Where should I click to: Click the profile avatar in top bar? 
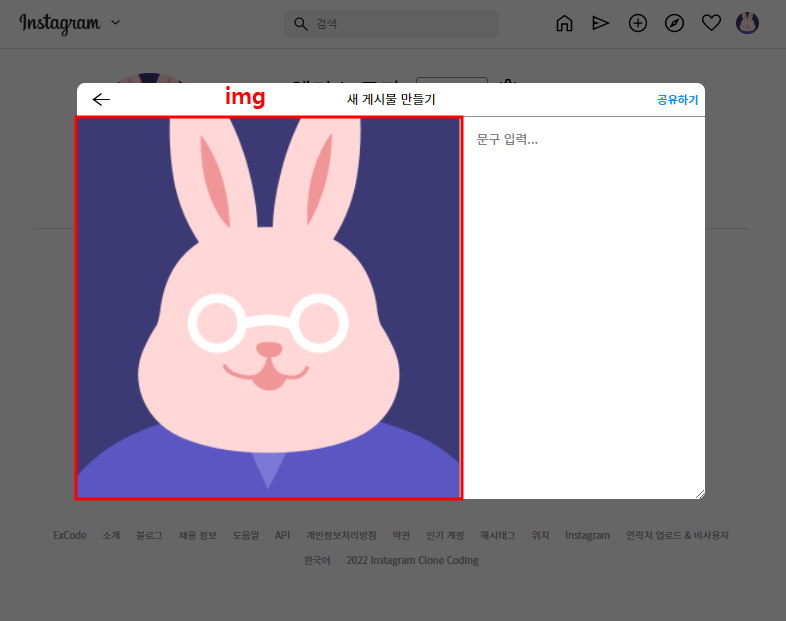click(747, 23)
